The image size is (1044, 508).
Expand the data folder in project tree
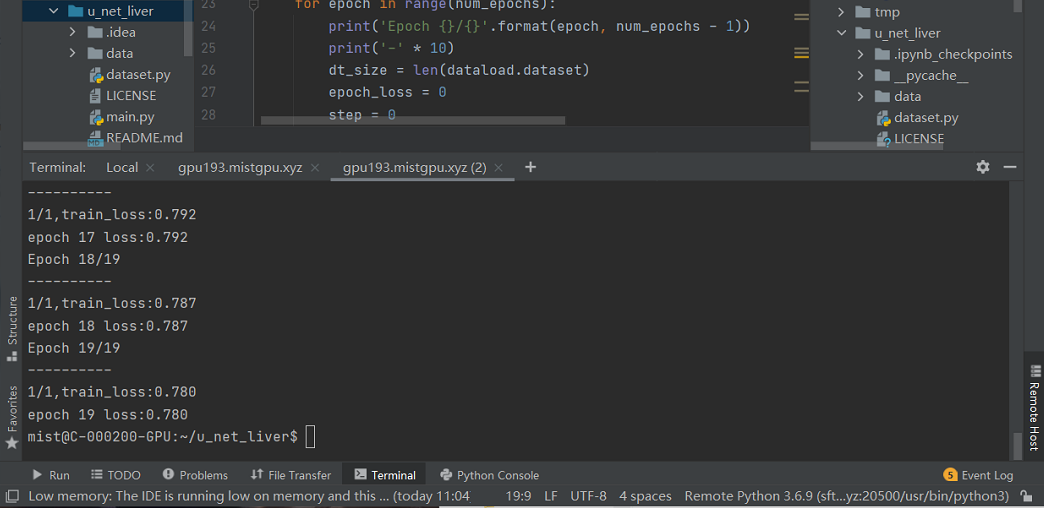pos(73,53)
